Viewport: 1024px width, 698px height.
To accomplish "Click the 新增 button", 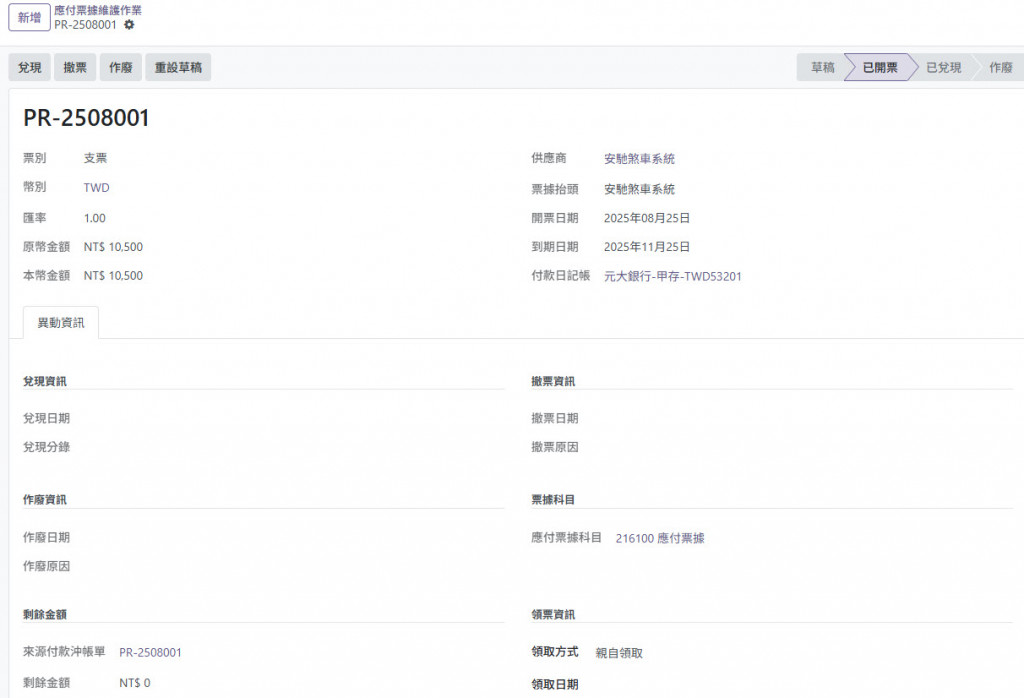I will (29, 18).
